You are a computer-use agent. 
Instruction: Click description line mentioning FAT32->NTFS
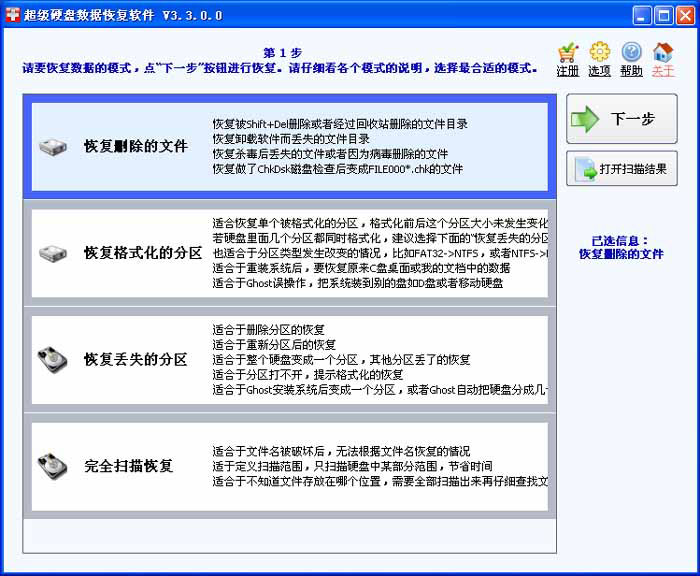[380, 253]
